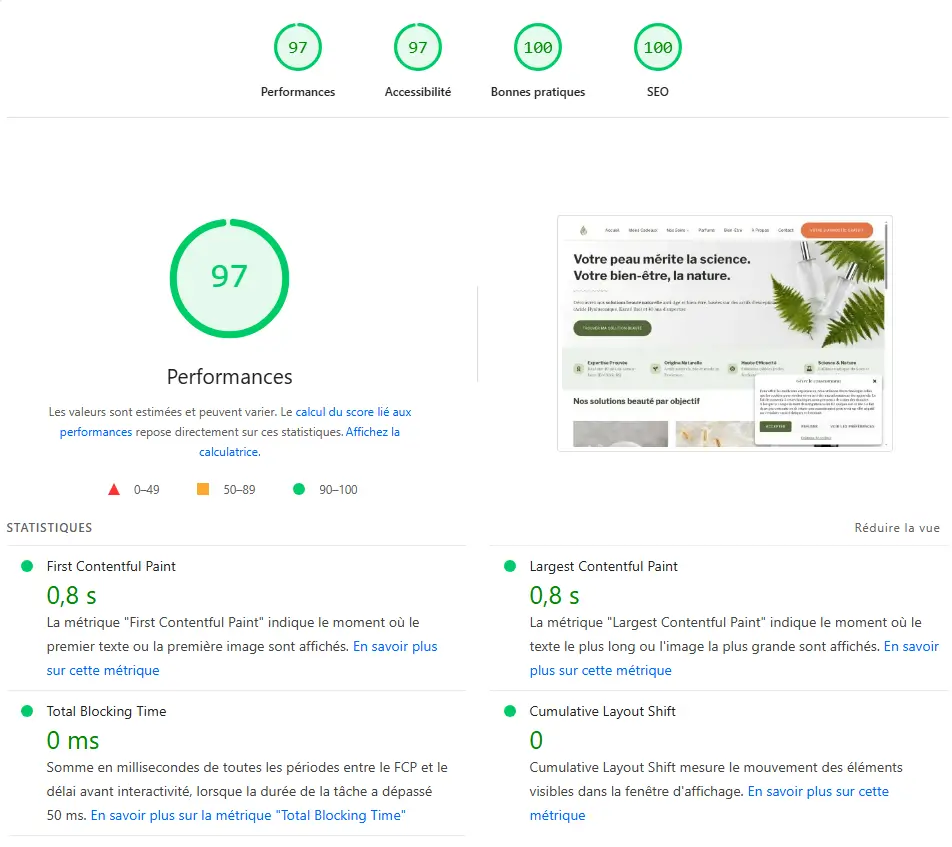The width and height of the screenshot is (952, 847).
Task: Click the large Performances 97 circle
Action: [229, 277]
